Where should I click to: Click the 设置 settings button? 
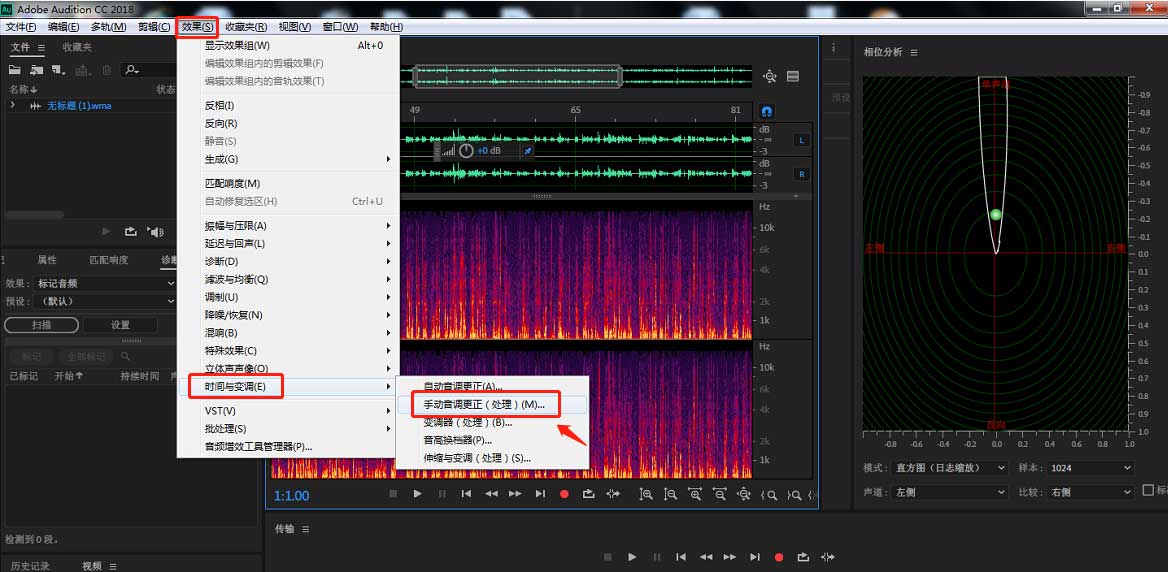120,325
